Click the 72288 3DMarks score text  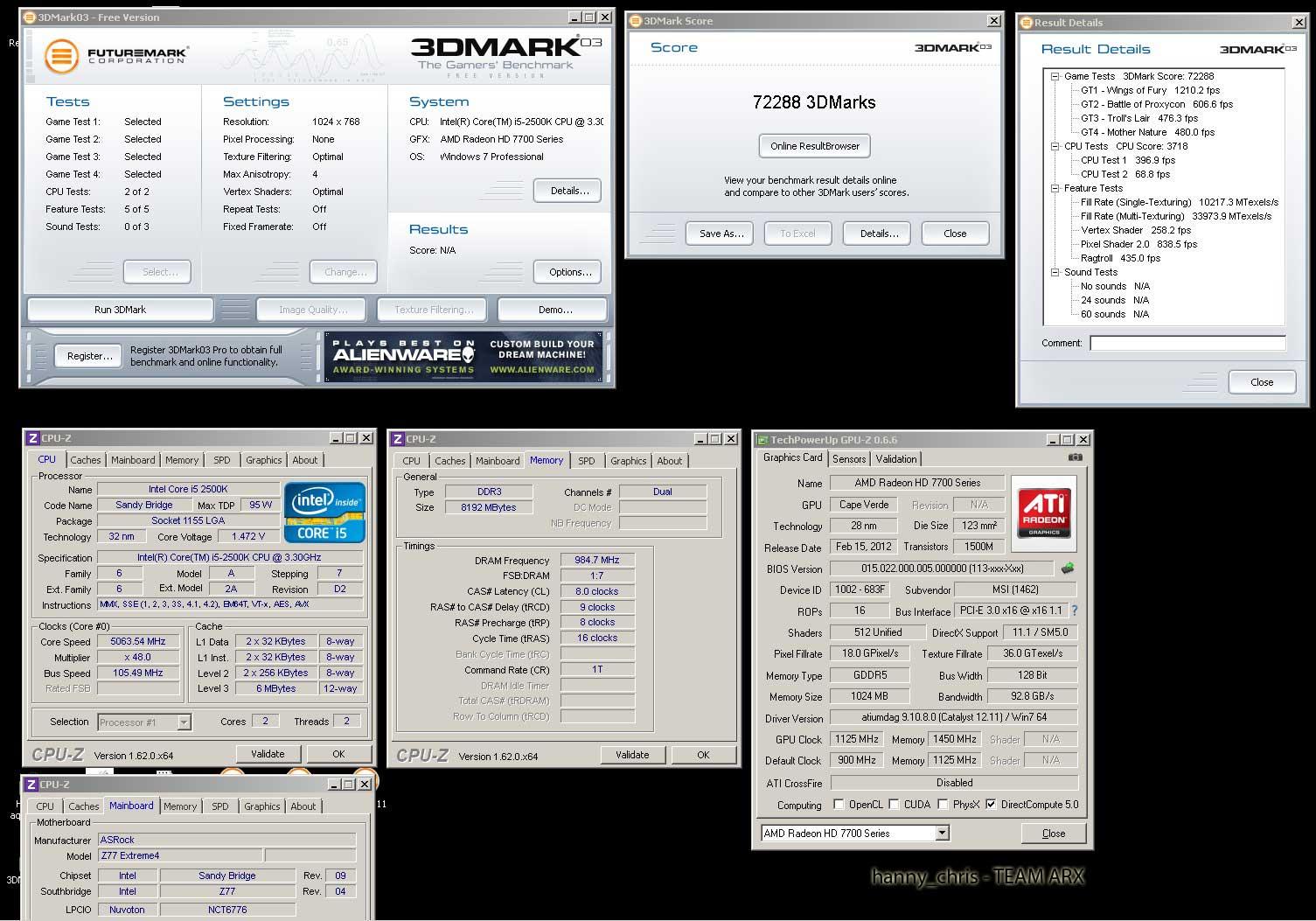coord(814,102)
